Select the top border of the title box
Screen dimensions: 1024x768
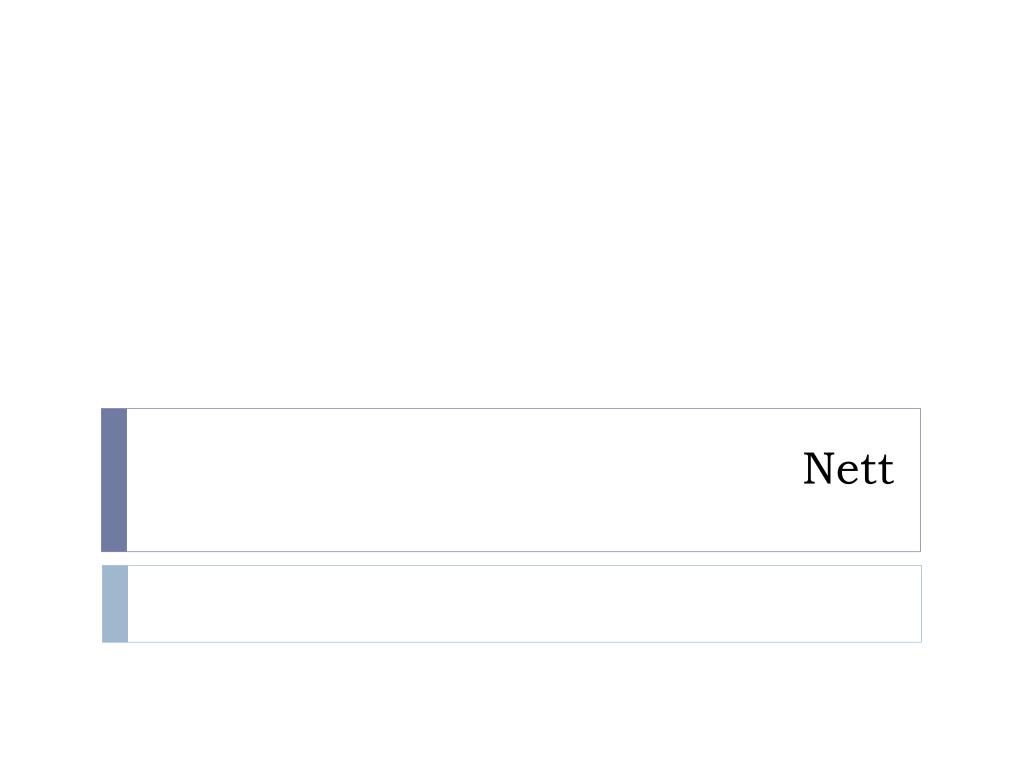524,409
